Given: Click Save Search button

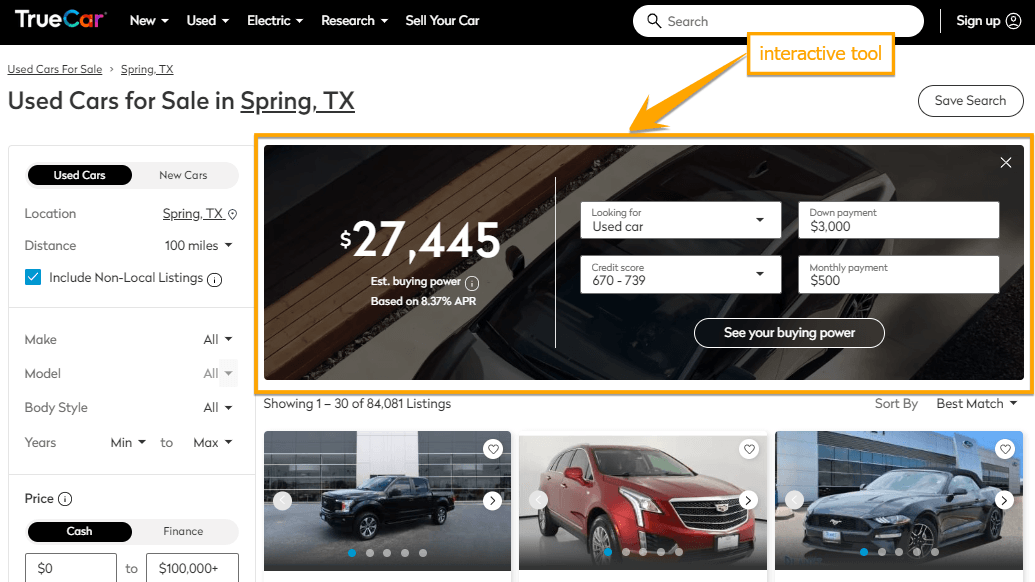Looking at the screenshot, I should click(x=970, y=101).
